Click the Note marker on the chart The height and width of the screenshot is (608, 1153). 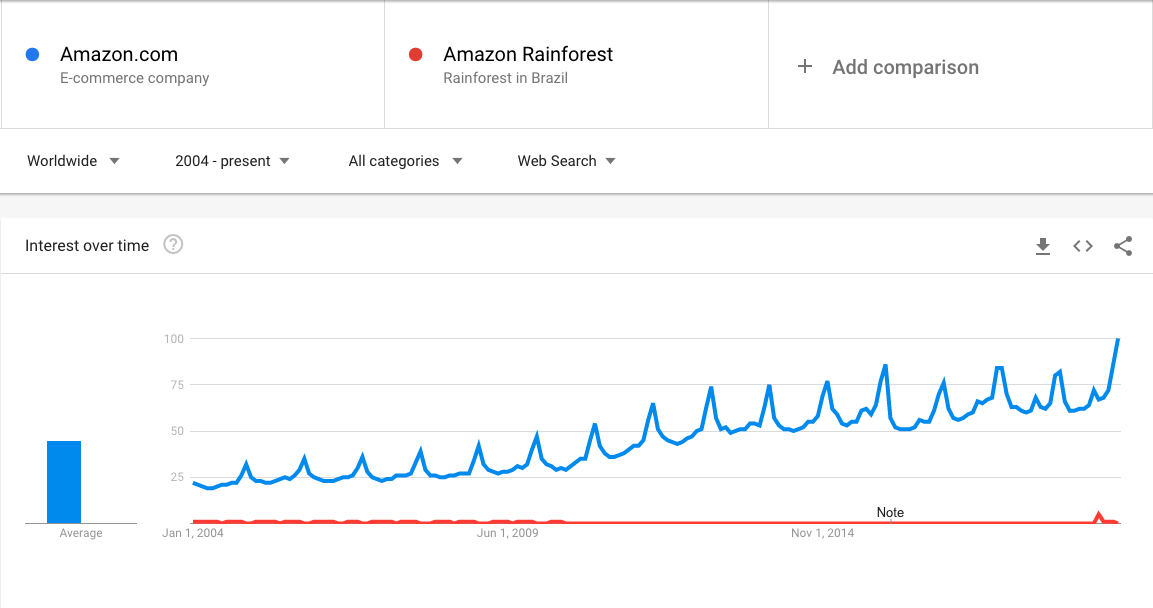(890, 513)
